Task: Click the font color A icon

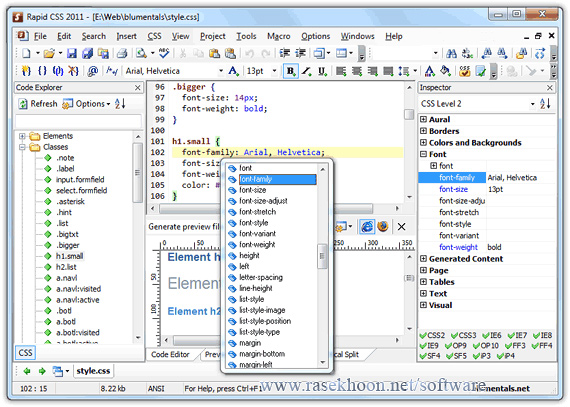Action: 430,70
